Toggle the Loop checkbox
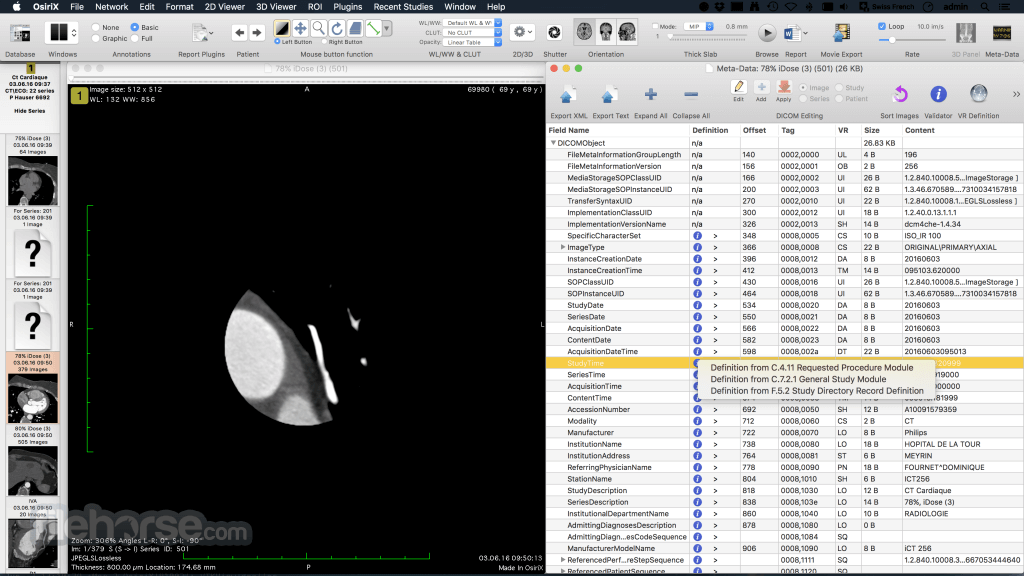 [882, 27]
